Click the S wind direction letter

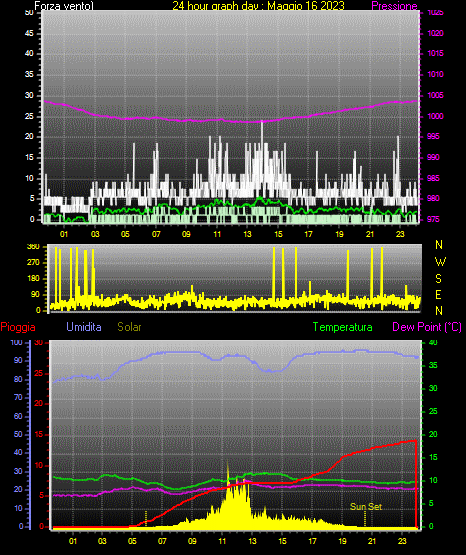click(x=438, y=279)
